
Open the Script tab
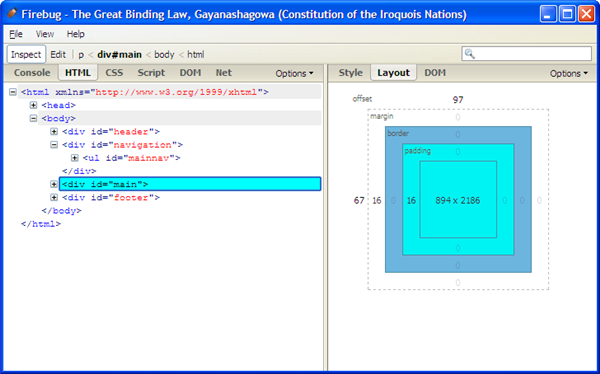tap(151, 73)
